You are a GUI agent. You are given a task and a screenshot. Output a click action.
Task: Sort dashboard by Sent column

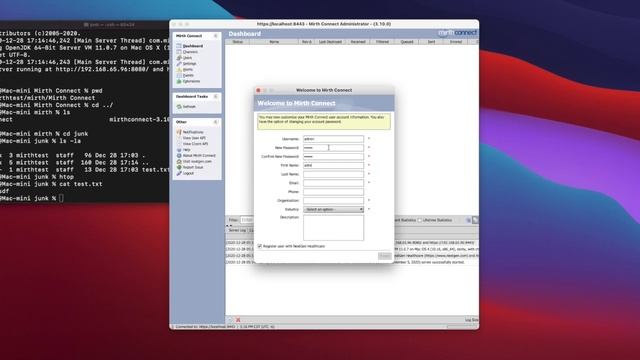pos(431,42)
